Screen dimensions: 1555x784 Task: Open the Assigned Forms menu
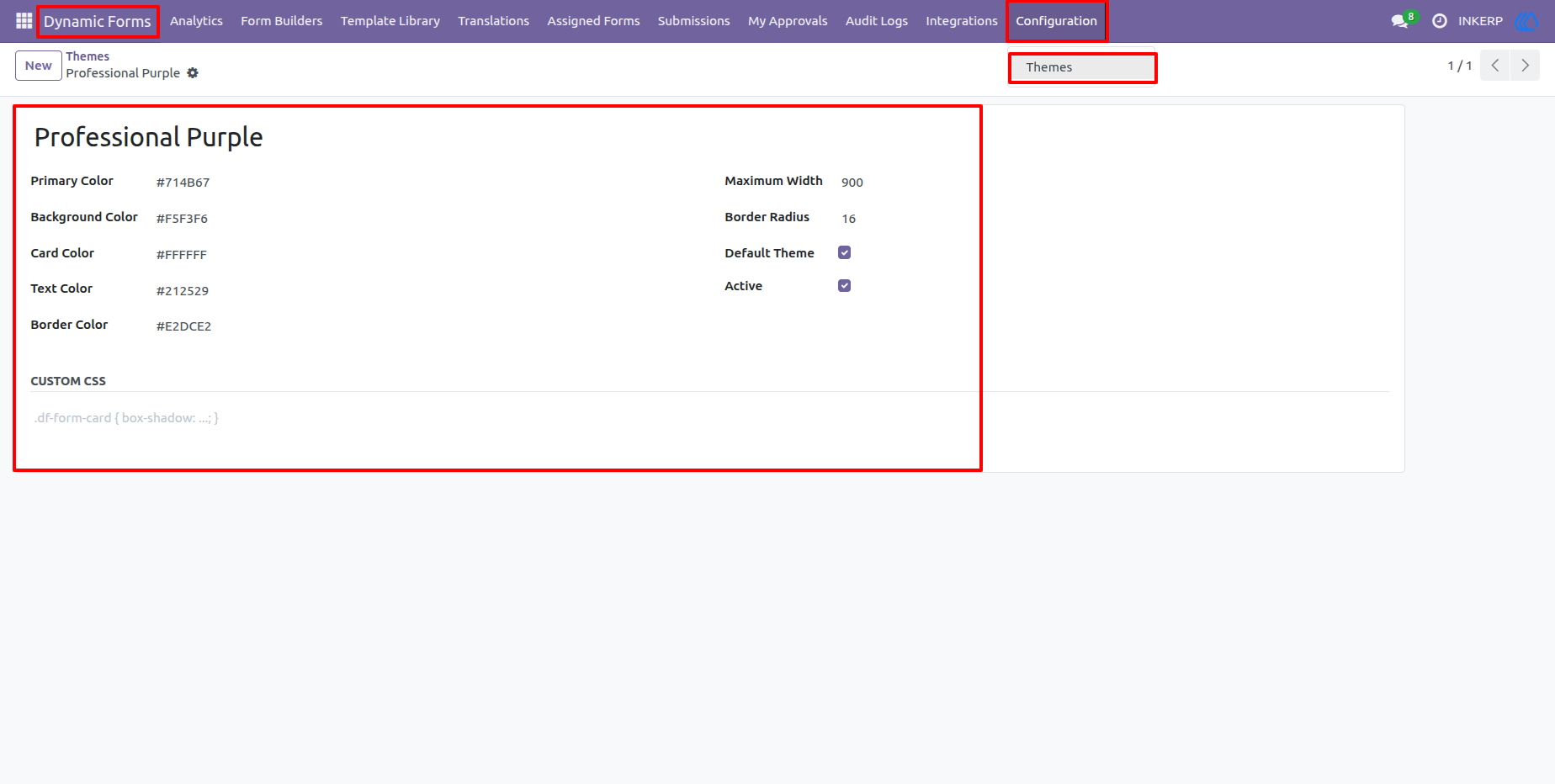[593, 21]
